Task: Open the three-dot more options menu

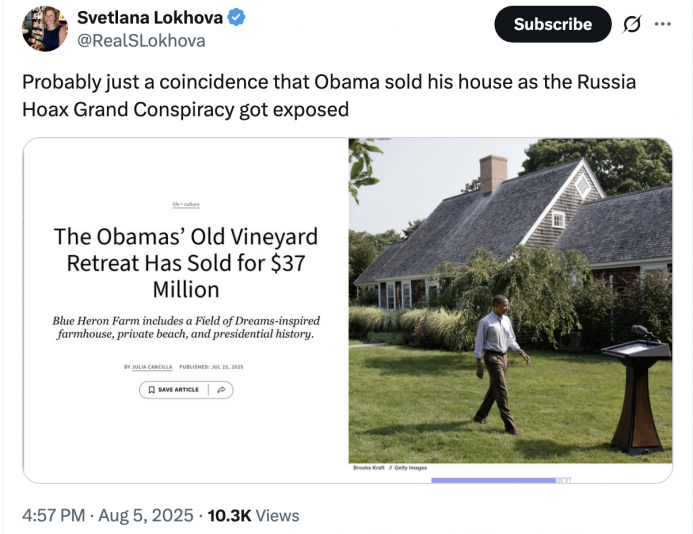Action: (662, 24)
